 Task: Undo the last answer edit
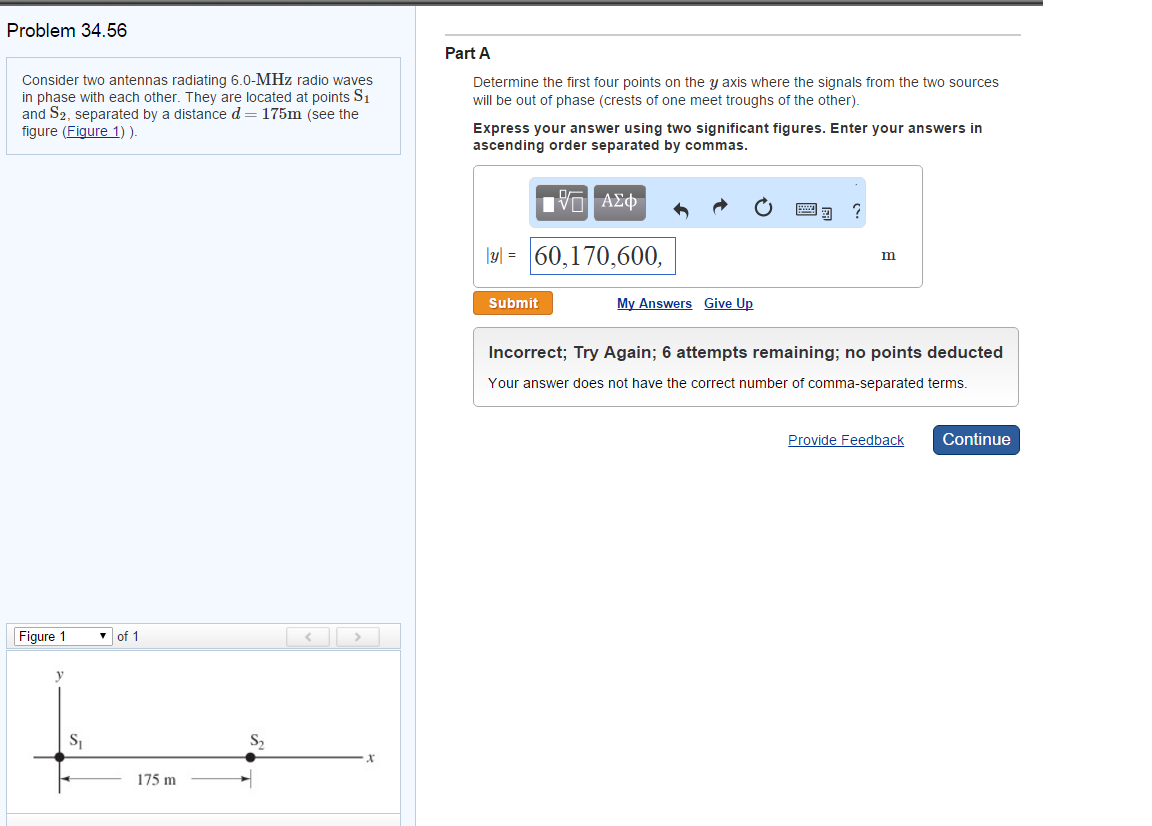(x=681, y=210)
